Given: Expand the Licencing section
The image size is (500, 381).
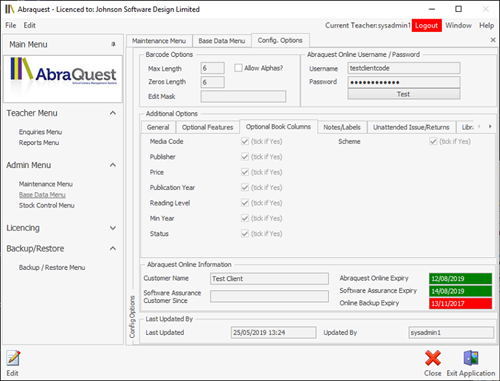Looking at the screenshot, I should [x=113, y=228].
